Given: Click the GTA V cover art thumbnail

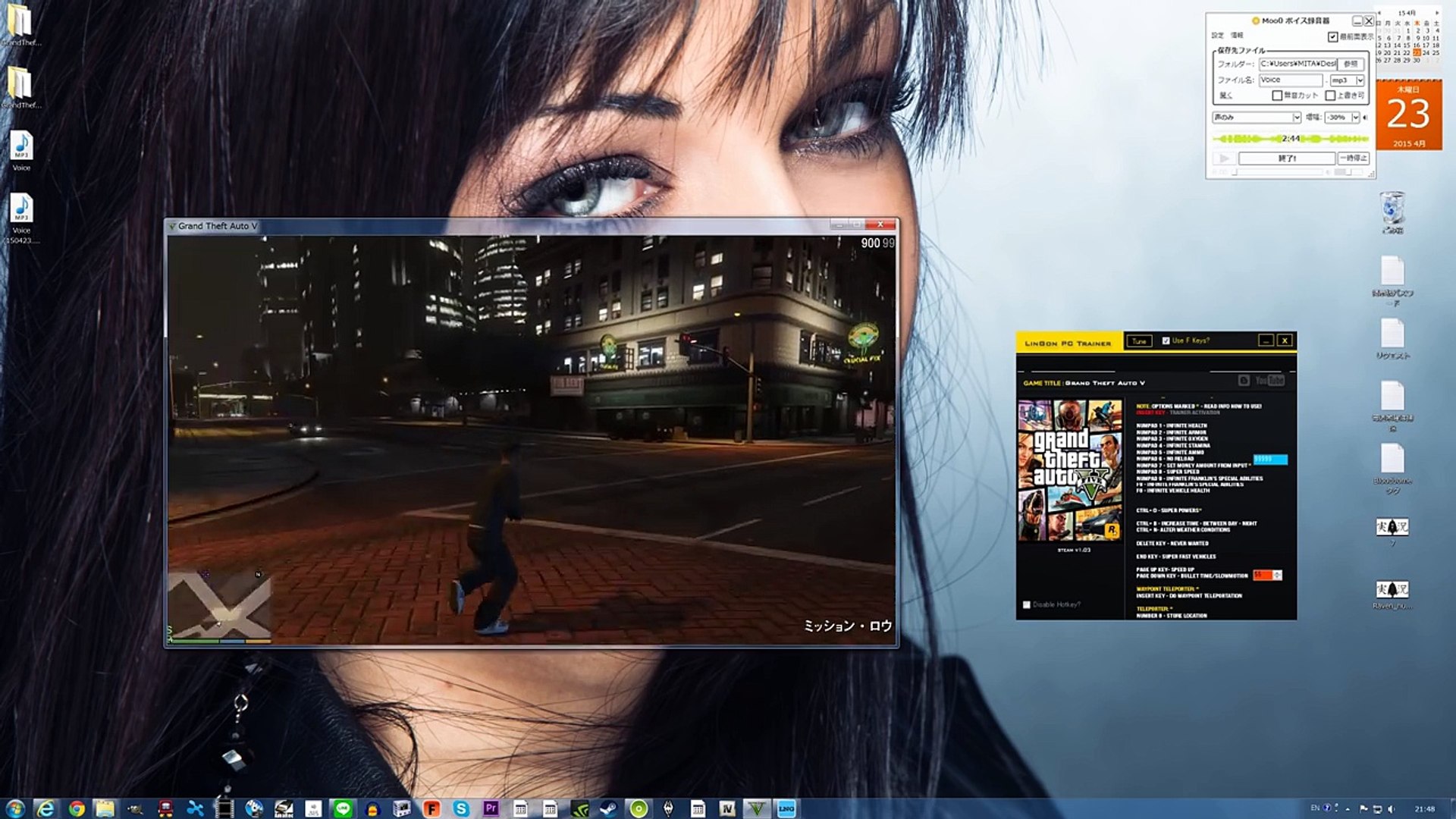Looking at the screenshot, I should point(1070,470).
